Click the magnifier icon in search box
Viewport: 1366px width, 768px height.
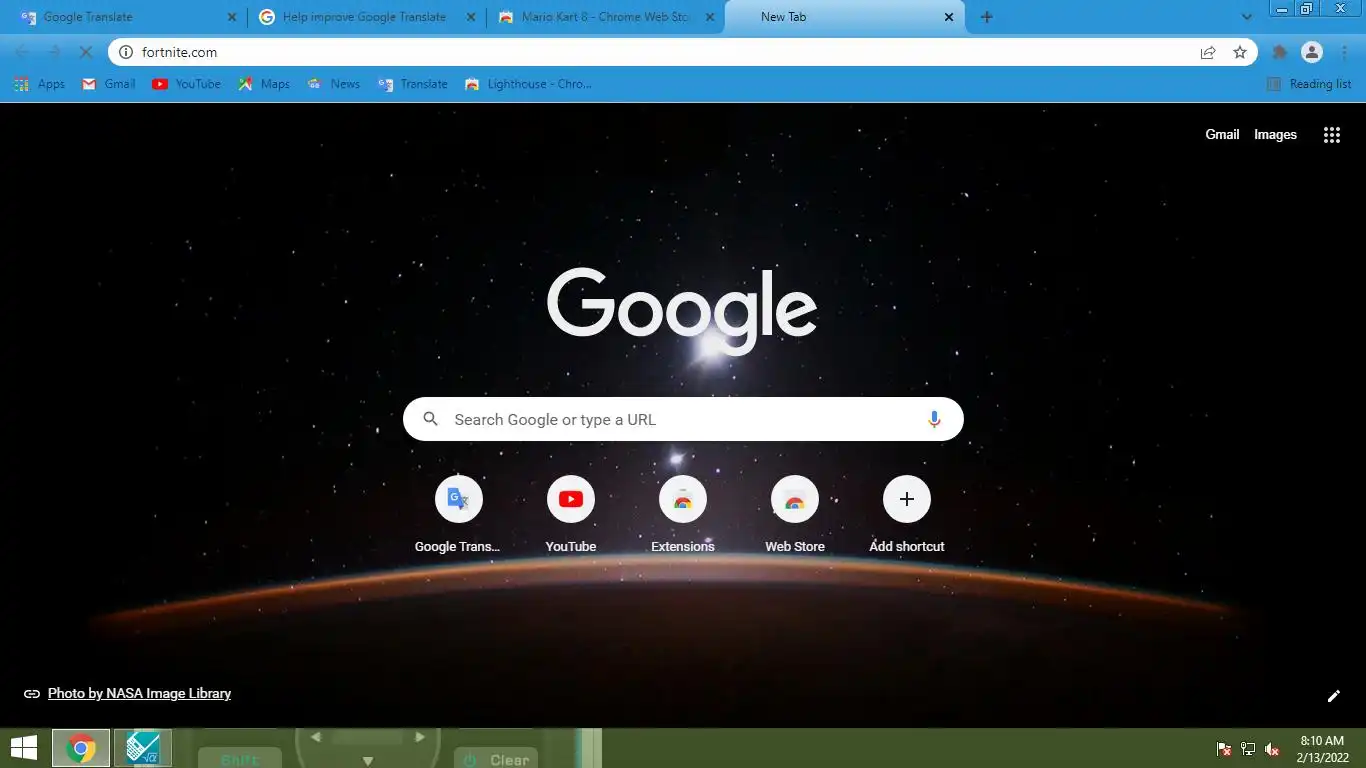431,420
